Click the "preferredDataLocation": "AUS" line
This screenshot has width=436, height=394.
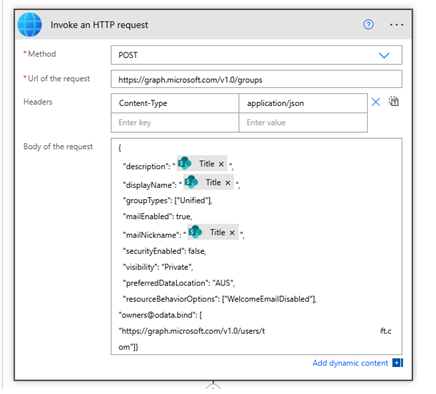(x=179, y=283)
